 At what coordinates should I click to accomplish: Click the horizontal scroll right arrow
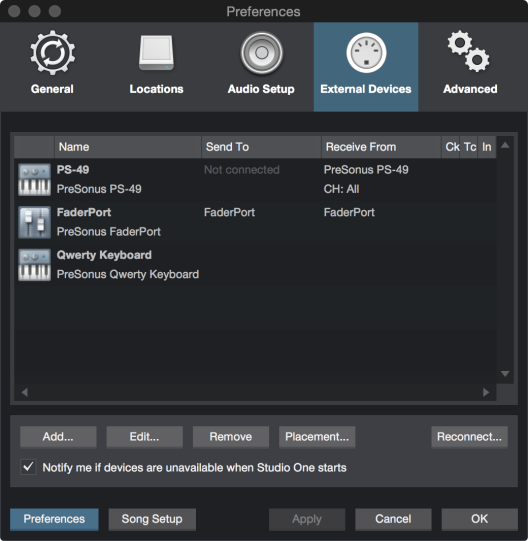[486, 392]
